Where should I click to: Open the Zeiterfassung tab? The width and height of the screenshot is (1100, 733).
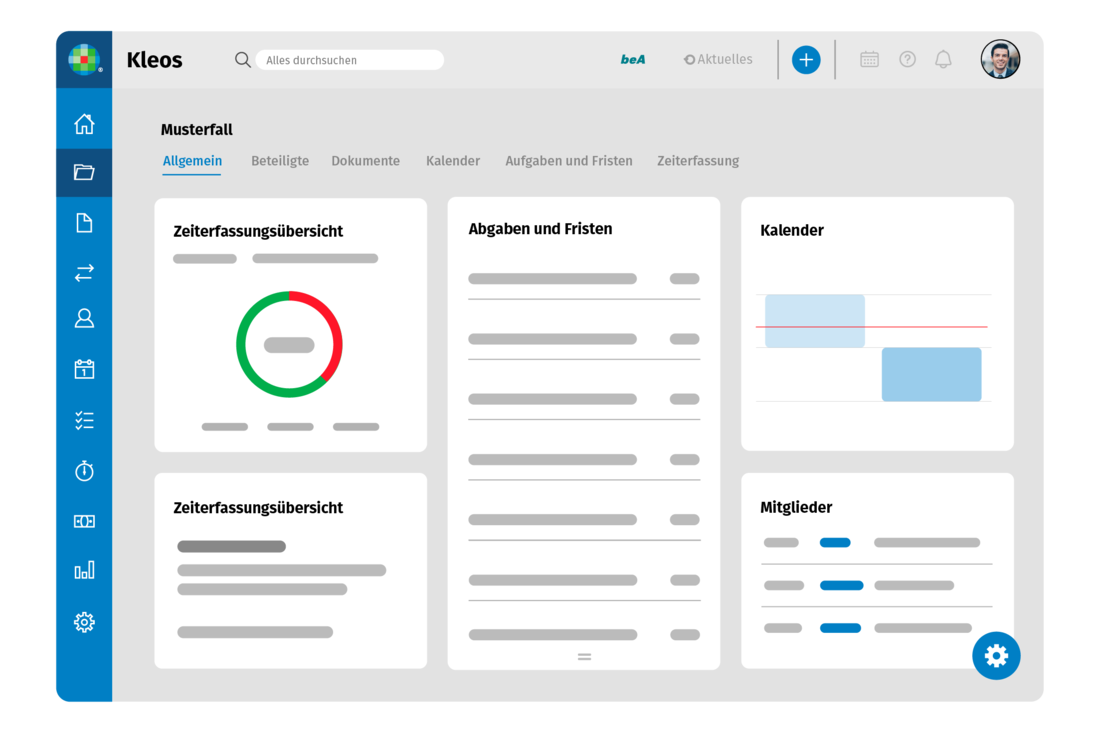(698, 161)
